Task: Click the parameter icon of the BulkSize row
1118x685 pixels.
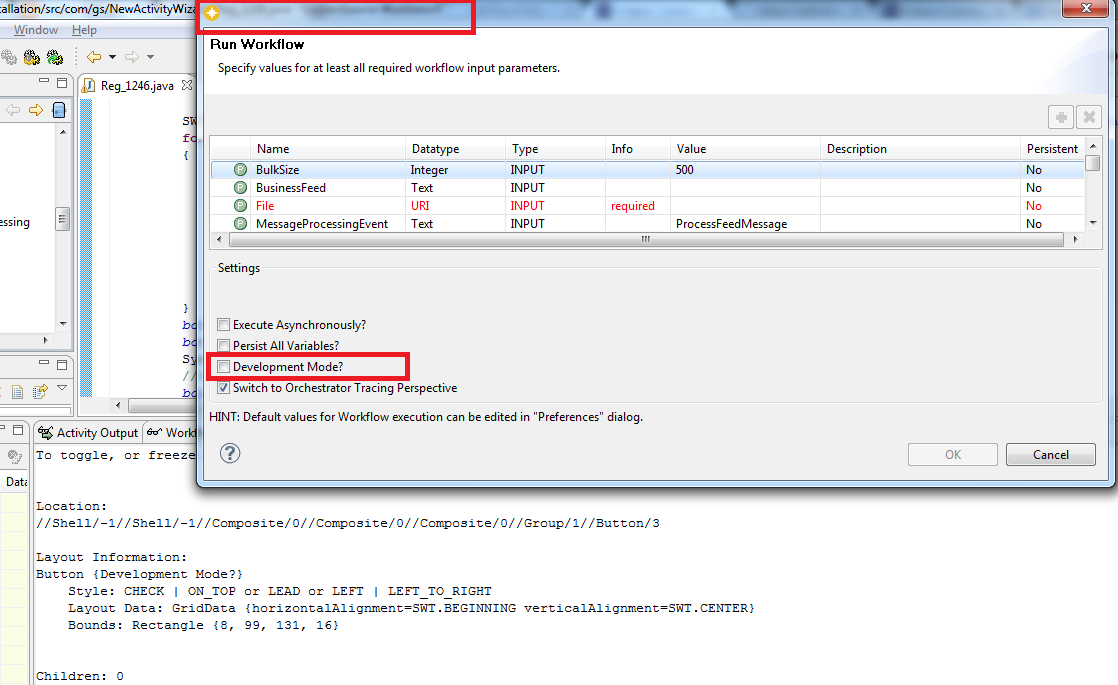Action: (x=240, y=170)
